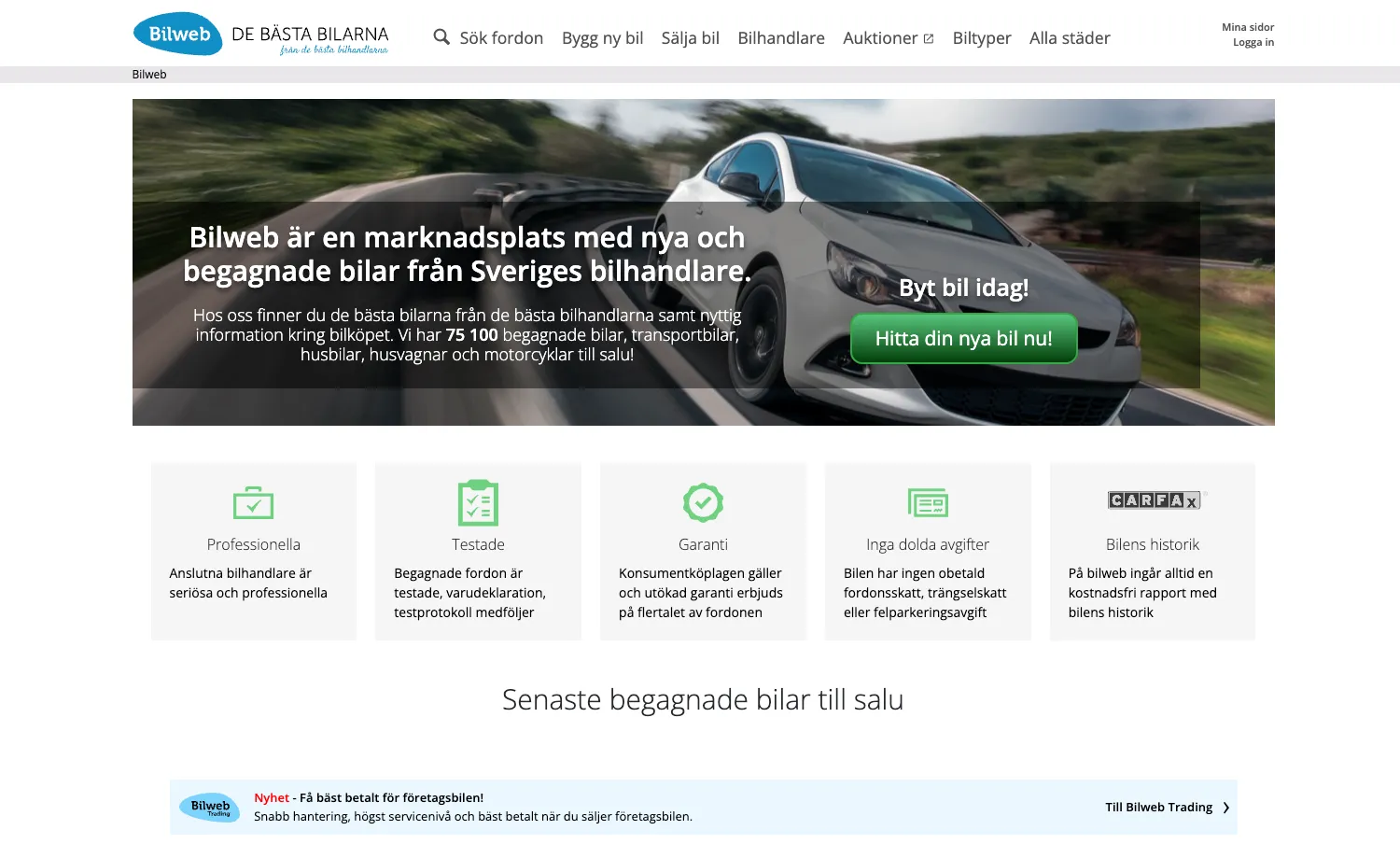Open the Sök fordon menu item
The width and height of the screenshot is (1400, 844).
[x=501, y=38]
